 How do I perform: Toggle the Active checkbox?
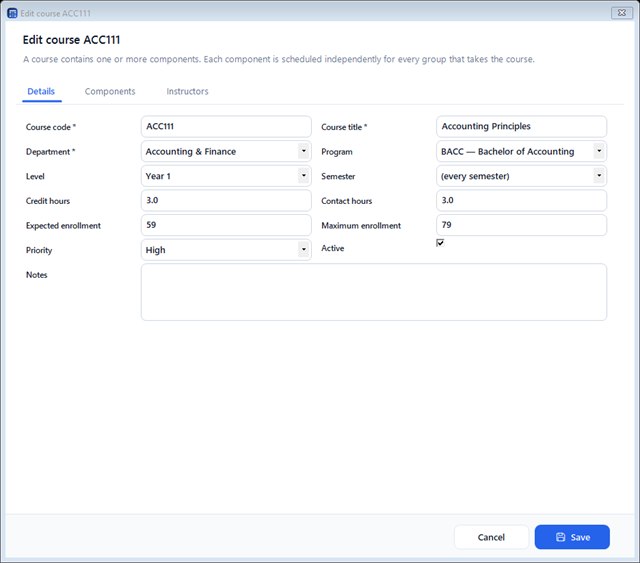pyautogui.click(x=440, y=243)
